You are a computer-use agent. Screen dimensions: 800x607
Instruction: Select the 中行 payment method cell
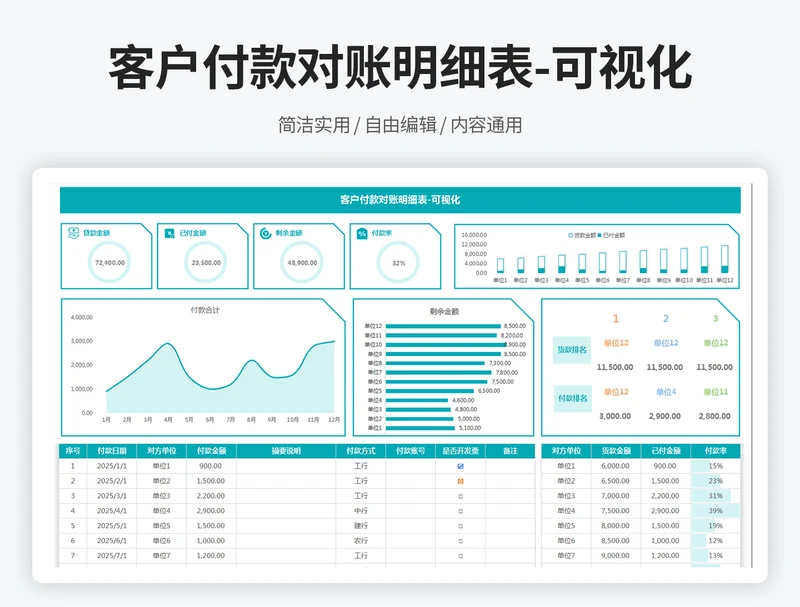[x=361, y=511]
